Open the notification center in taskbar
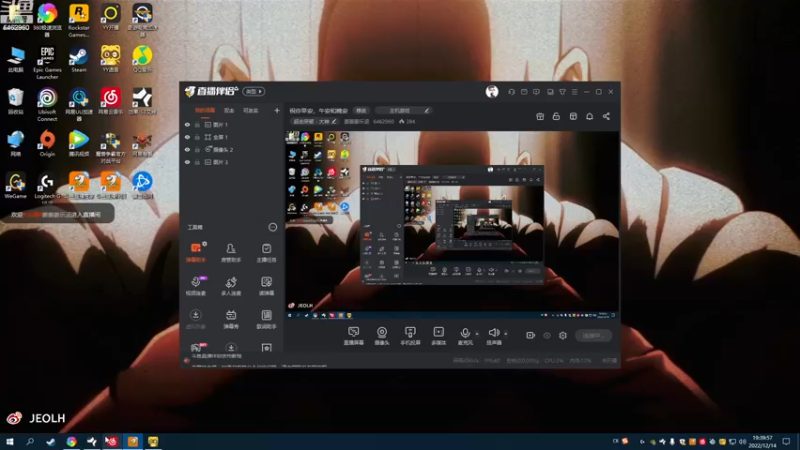Viewport: 800px width, 450px height. [x=786, y=441]
